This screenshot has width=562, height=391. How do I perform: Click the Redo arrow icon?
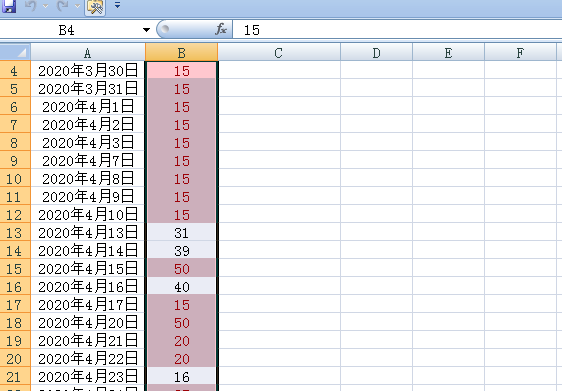point(63,6)
